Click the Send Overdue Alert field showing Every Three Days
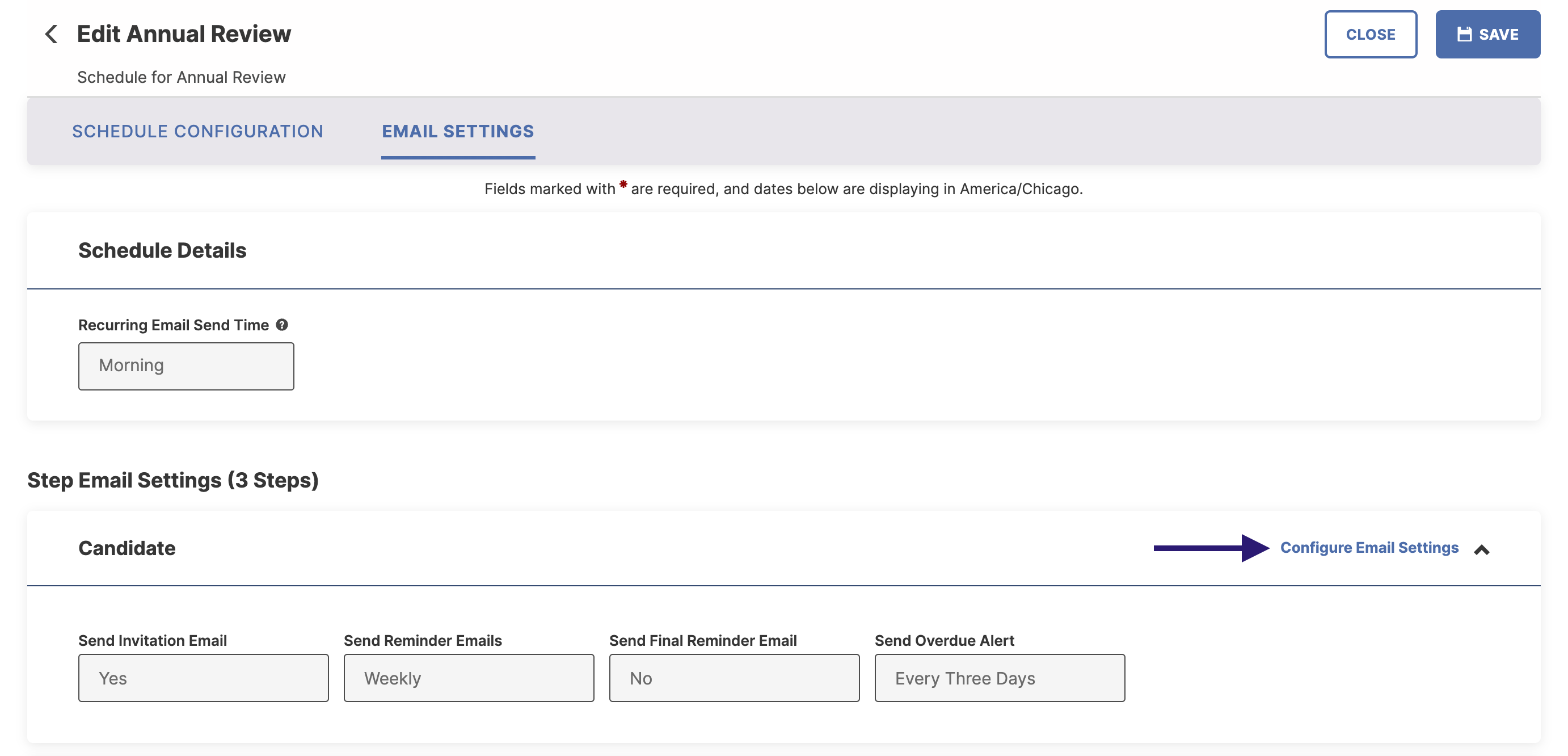The height and width of the screenshot is (756, 1568). pos(1000,678)
